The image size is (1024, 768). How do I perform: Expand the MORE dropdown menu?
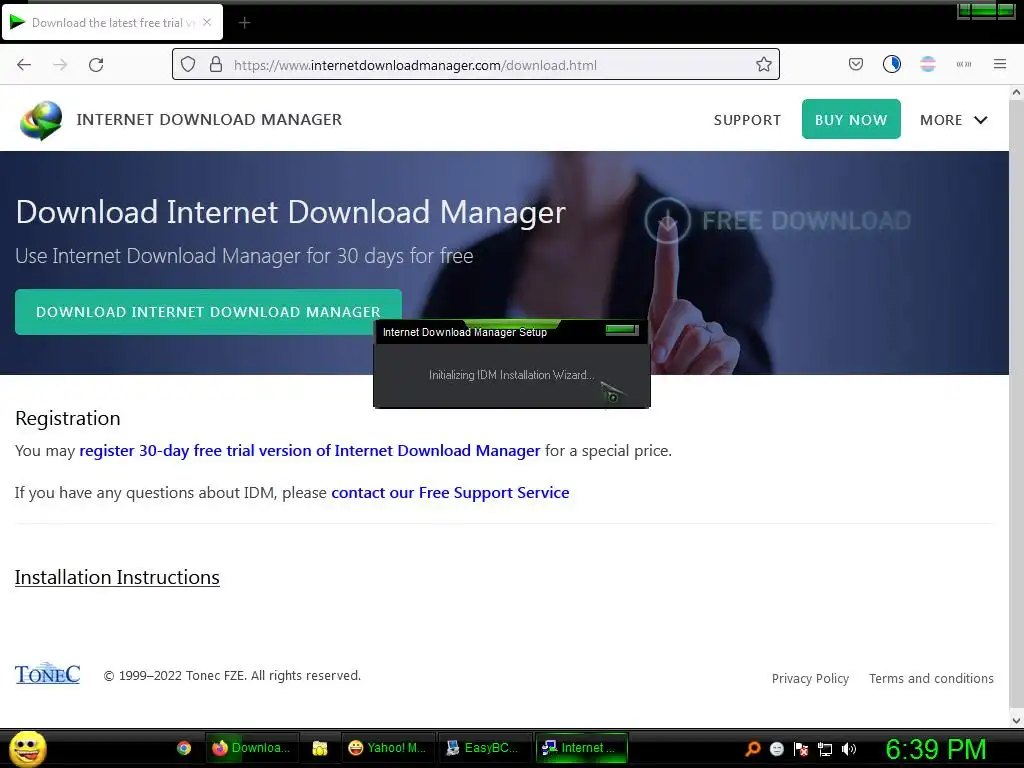953,120
